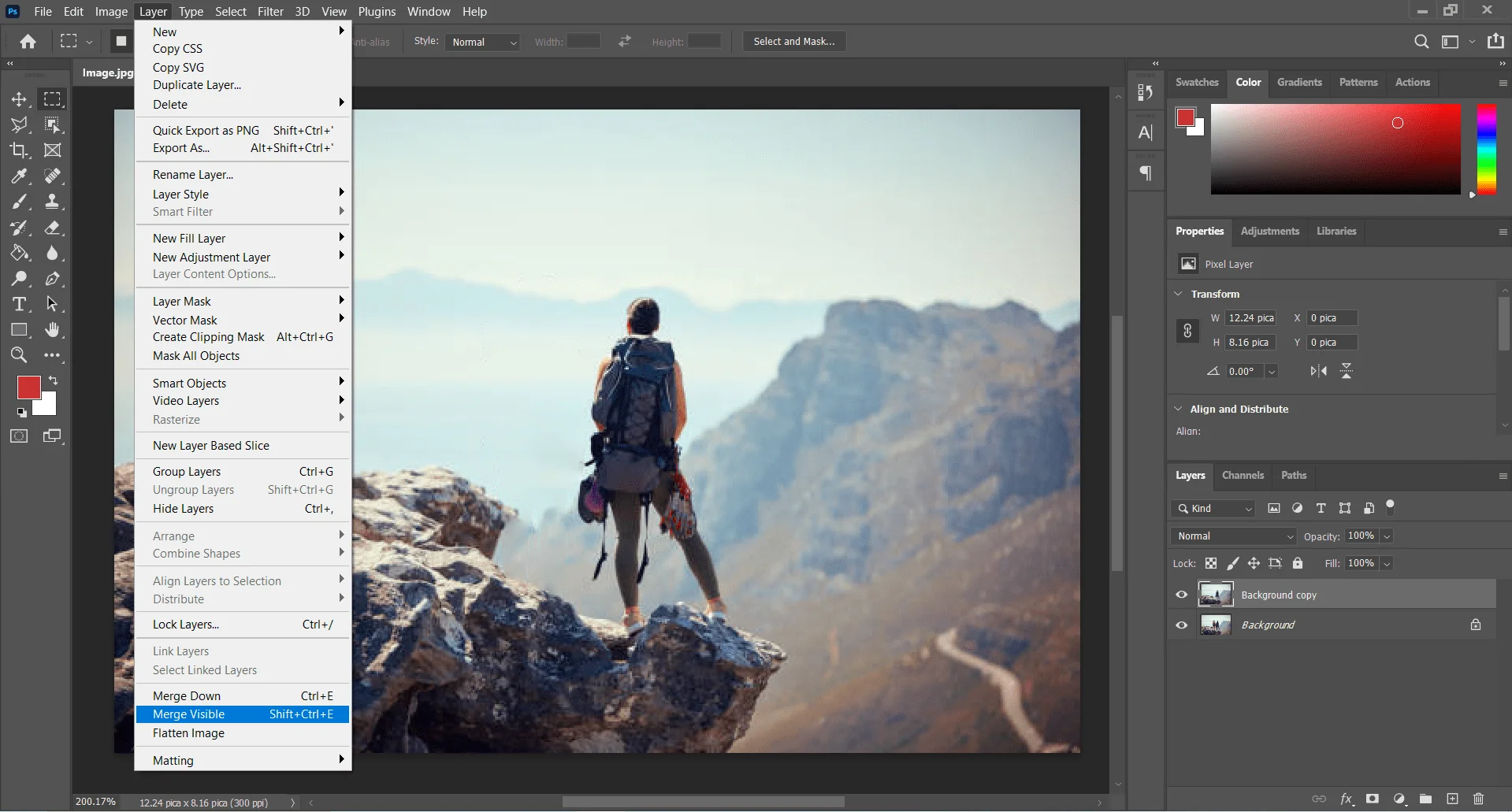Open the Opacity slider dropdown arrow
The image size is (1512, 812).
1387,536
